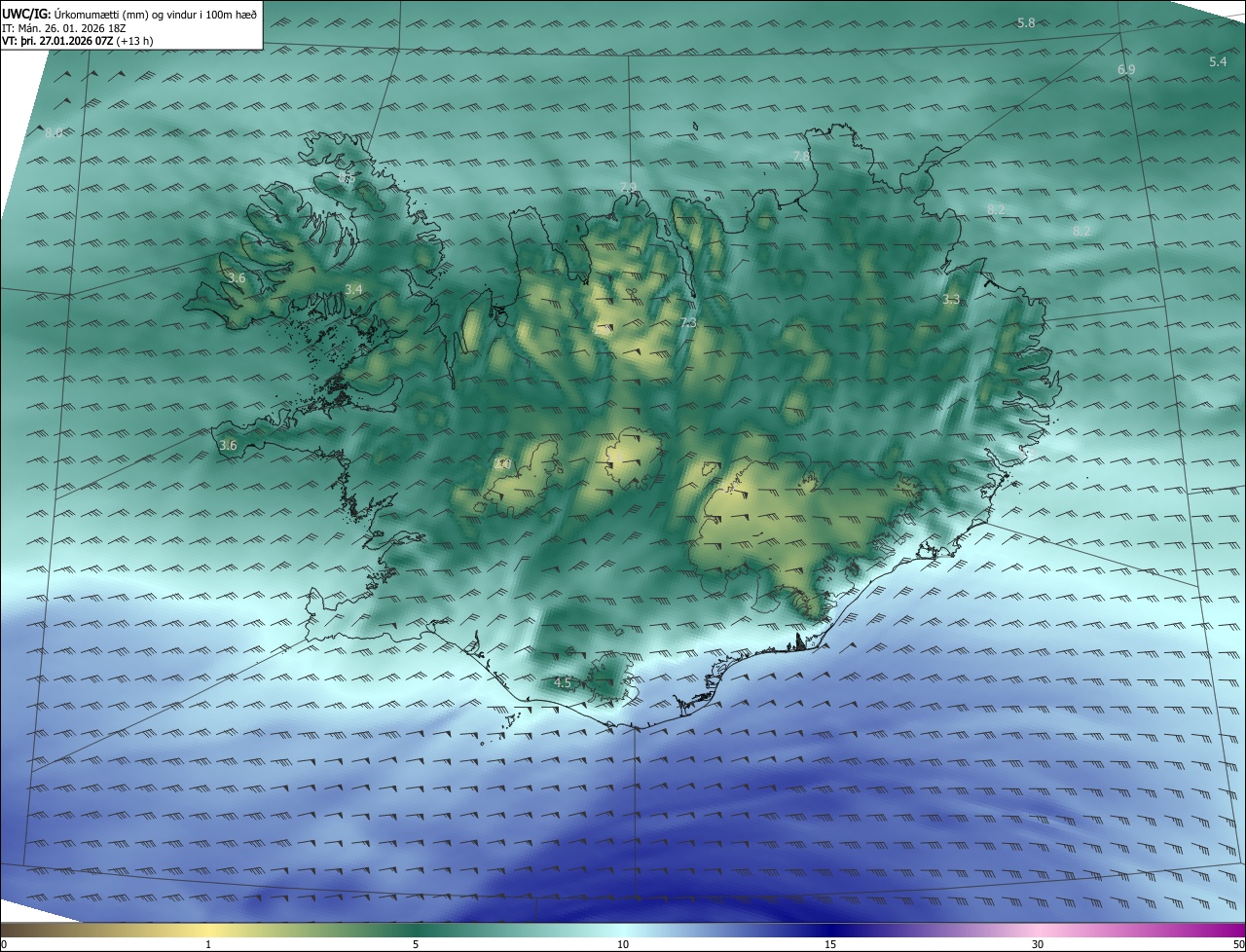Click the 5.4 value label on the map
The height and width of the screenshot is (952, 1246).
[1218, 61]
